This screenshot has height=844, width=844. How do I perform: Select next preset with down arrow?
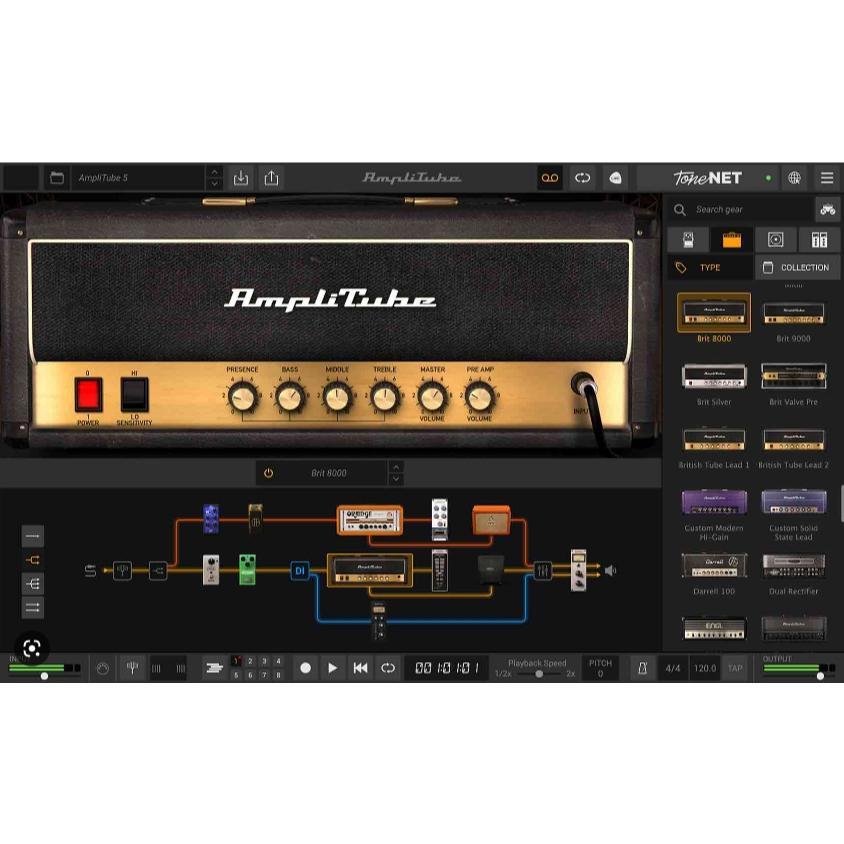[x=214, y=184]
